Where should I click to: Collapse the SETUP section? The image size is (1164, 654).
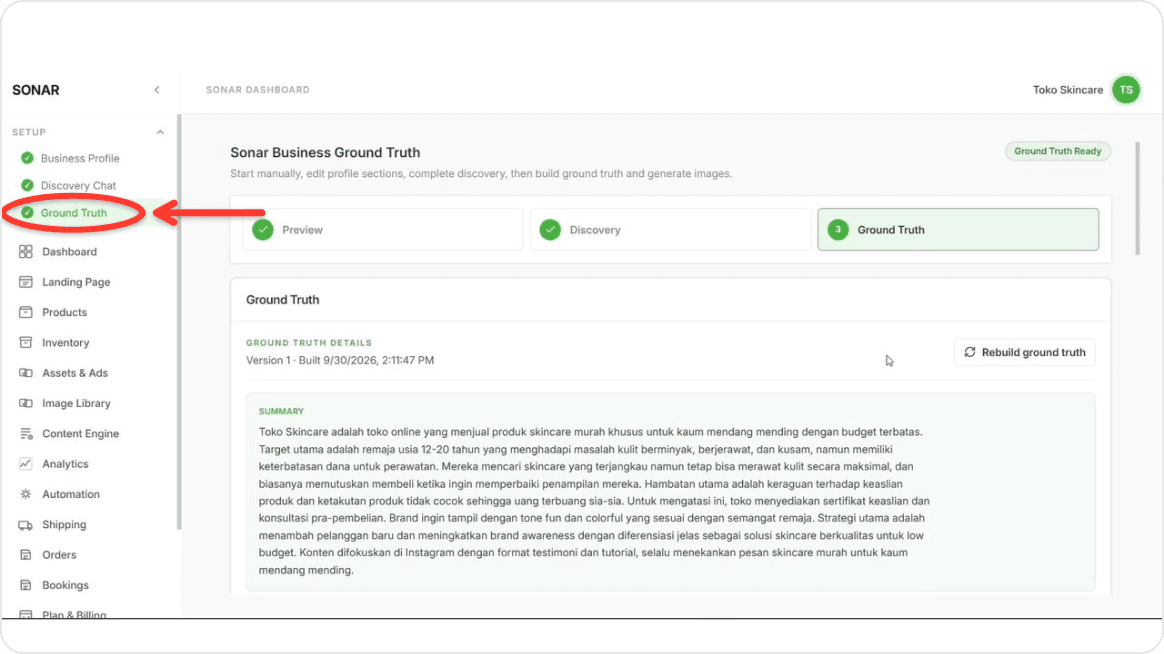tap(160, 132)
